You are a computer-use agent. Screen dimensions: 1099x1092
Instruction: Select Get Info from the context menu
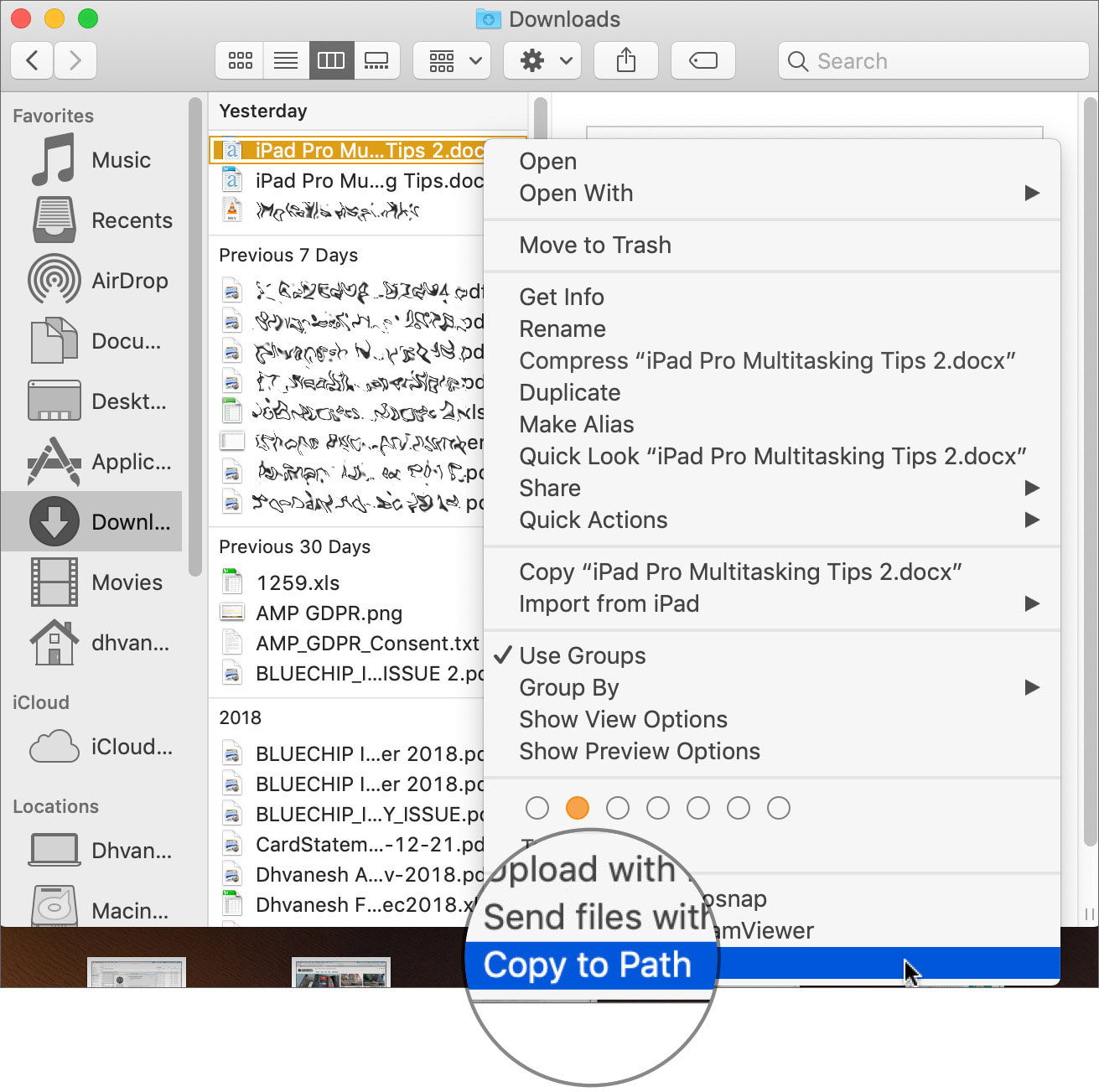point(562,297)
